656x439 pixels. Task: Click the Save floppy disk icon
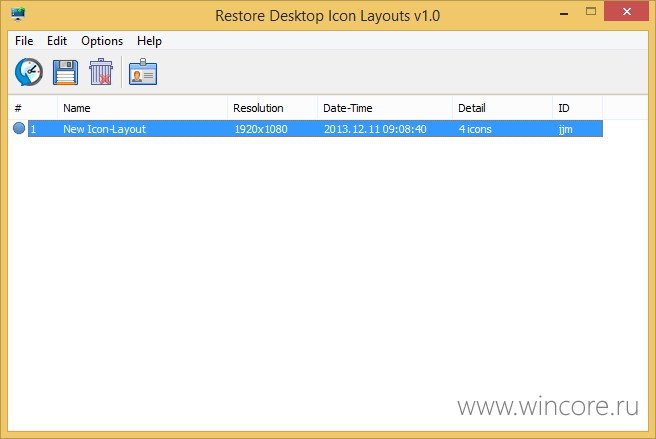pos(65,72)
